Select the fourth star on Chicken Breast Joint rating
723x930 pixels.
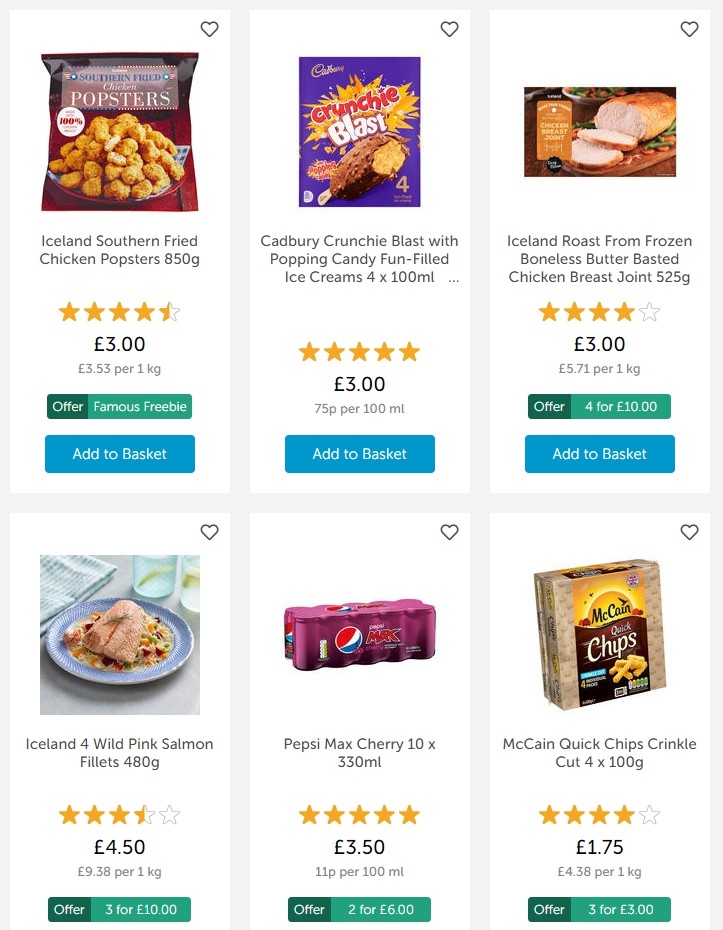pyautogui.click(x=625, y=312)
